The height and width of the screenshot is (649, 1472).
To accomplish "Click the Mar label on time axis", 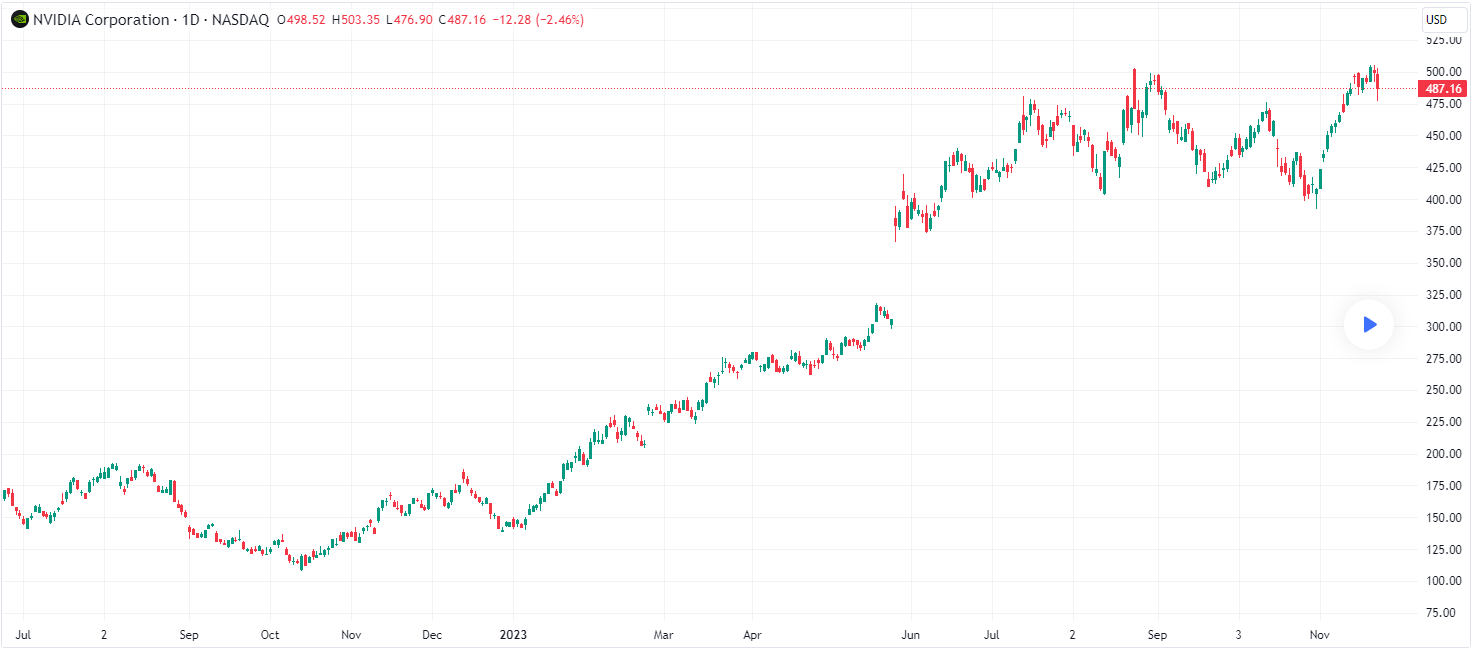I will [x=663, y=634].
